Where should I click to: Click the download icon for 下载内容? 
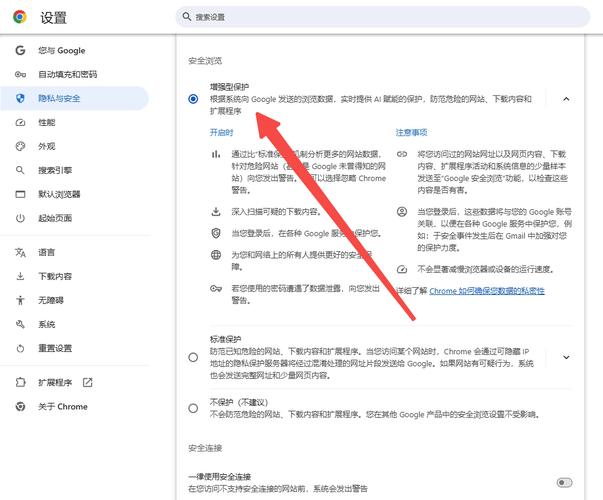20,276
